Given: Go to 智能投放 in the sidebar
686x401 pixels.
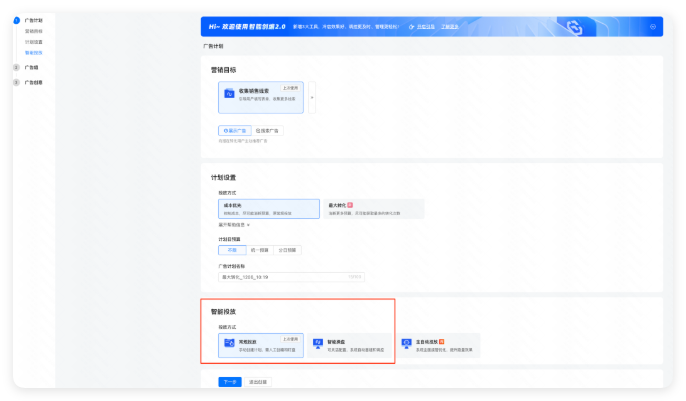Looking at the screenshot, I should [x=34, y=53].
